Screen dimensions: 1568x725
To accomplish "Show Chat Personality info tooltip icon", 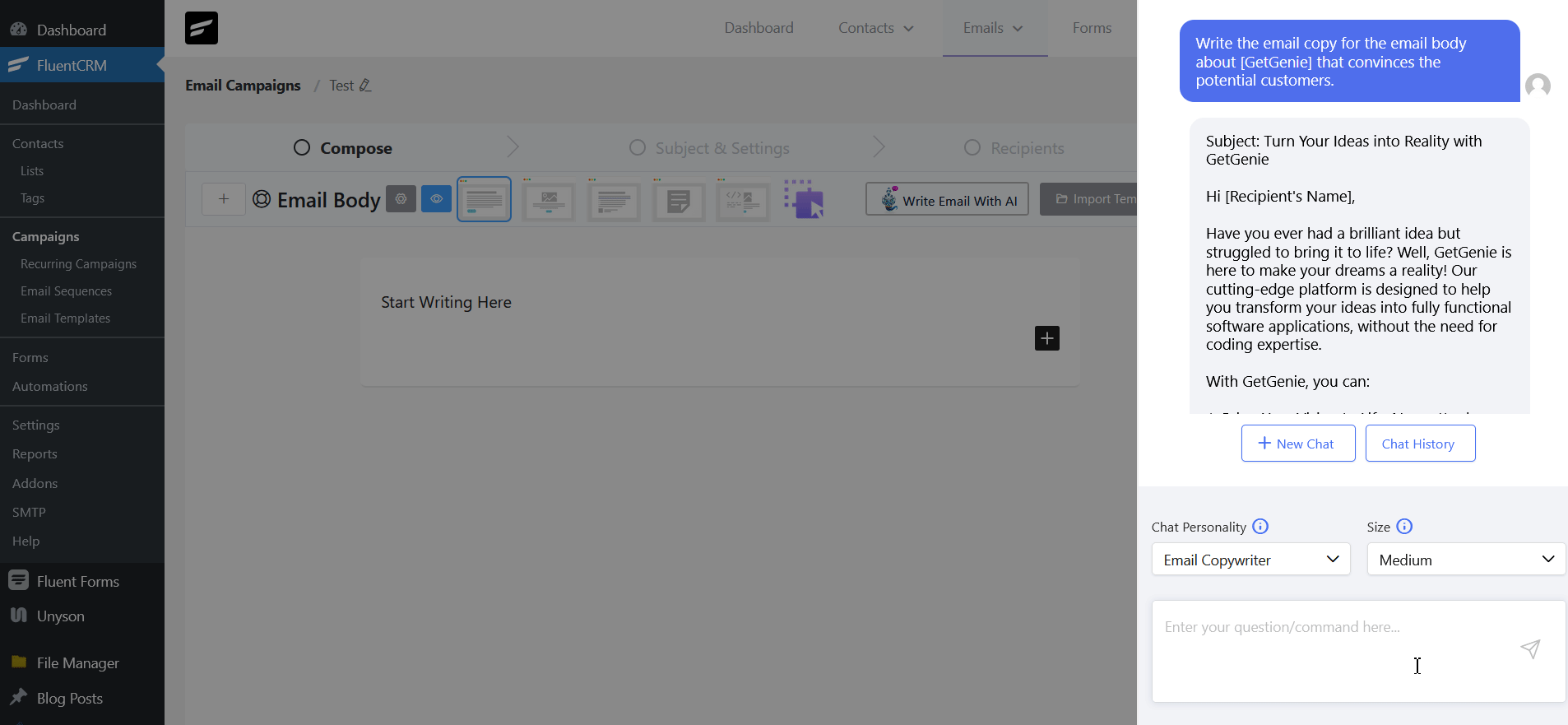I will 1260,527.
